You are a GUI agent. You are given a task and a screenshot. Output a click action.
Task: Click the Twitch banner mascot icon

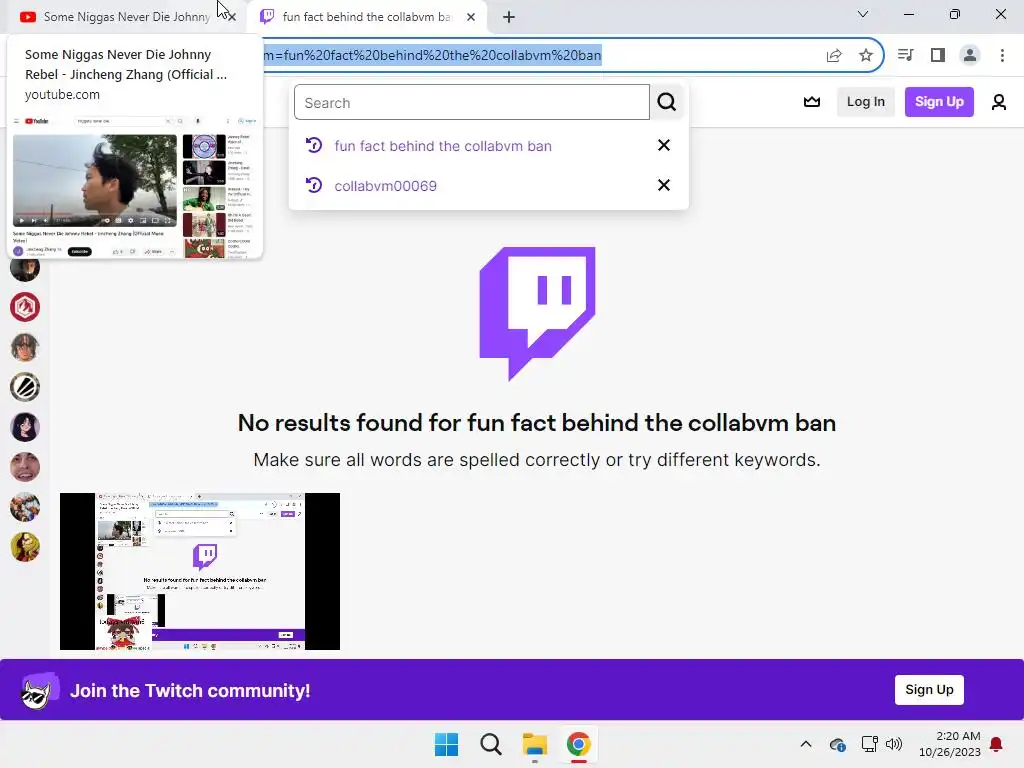38,690
